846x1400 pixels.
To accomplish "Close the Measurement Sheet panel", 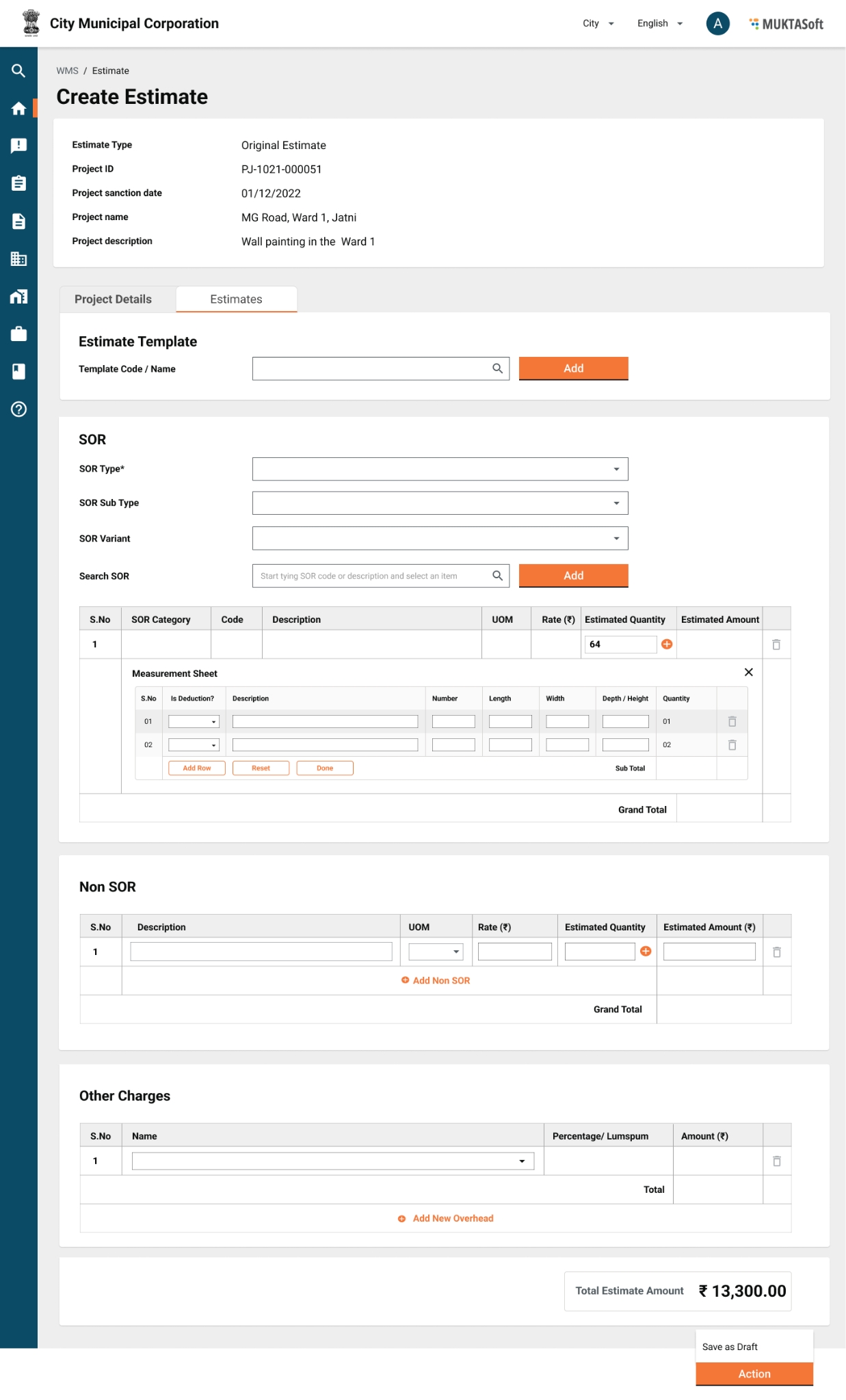I will pyautogui.click(x=748, y=673).
